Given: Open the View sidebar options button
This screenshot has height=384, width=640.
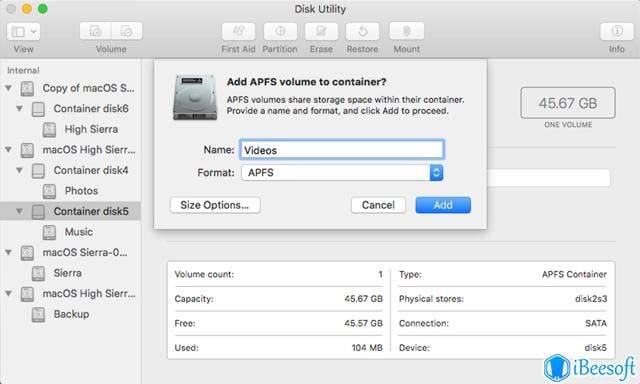Looking at the screenshot, I should (x=24, y=31).
